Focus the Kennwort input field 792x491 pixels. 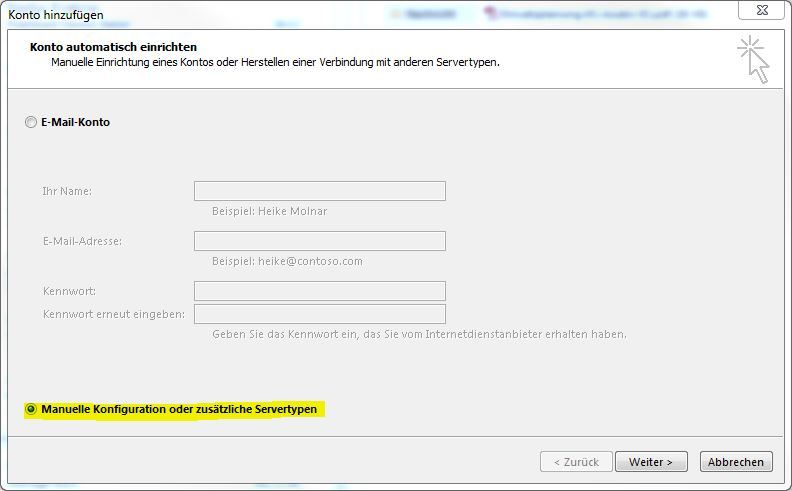coord(320,291)
